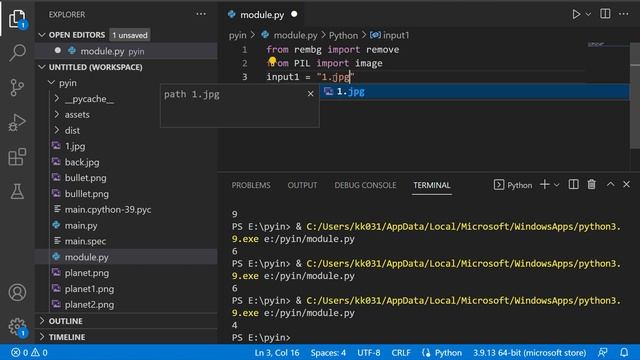The image size is (640, 360).
Task: Click the feedback icon in status bar
Action: 603,352
